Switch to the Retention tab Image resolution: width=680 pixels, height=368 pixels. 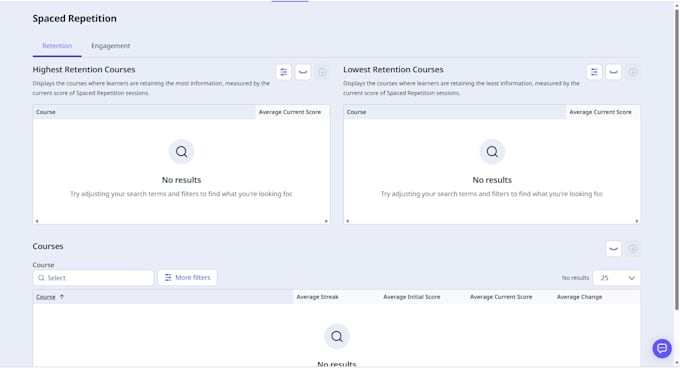point(57,46)
